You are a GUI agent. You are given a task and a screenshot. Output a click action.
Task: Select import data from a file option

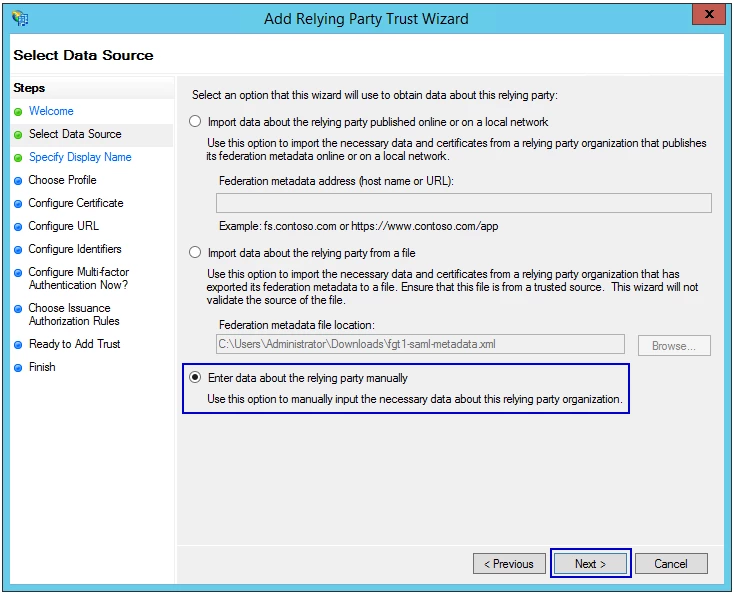195,253
